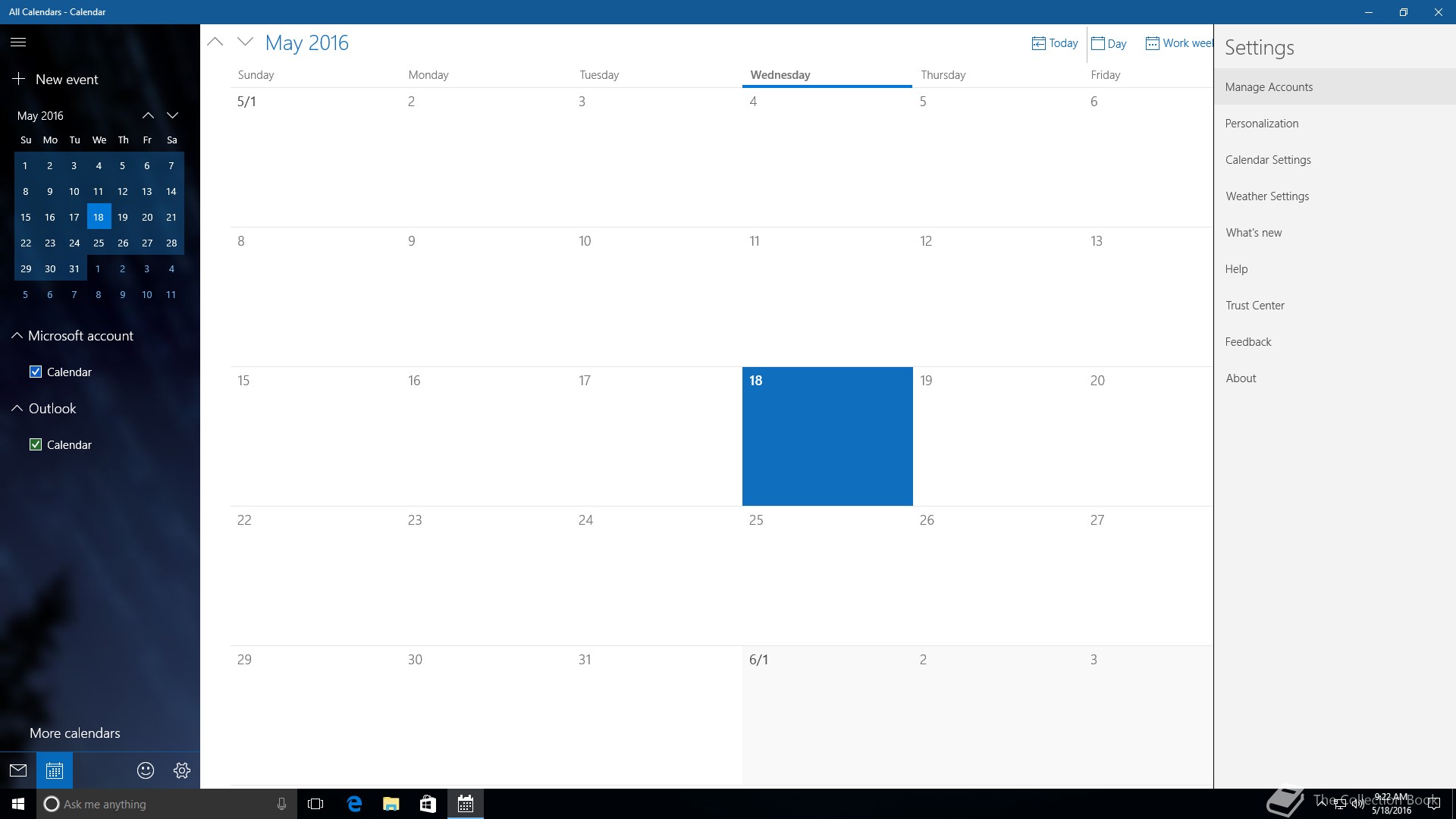Viewport: 1456px width, 819px height.
Task: Go to next month in mini calendar
Action: (172, 115)
